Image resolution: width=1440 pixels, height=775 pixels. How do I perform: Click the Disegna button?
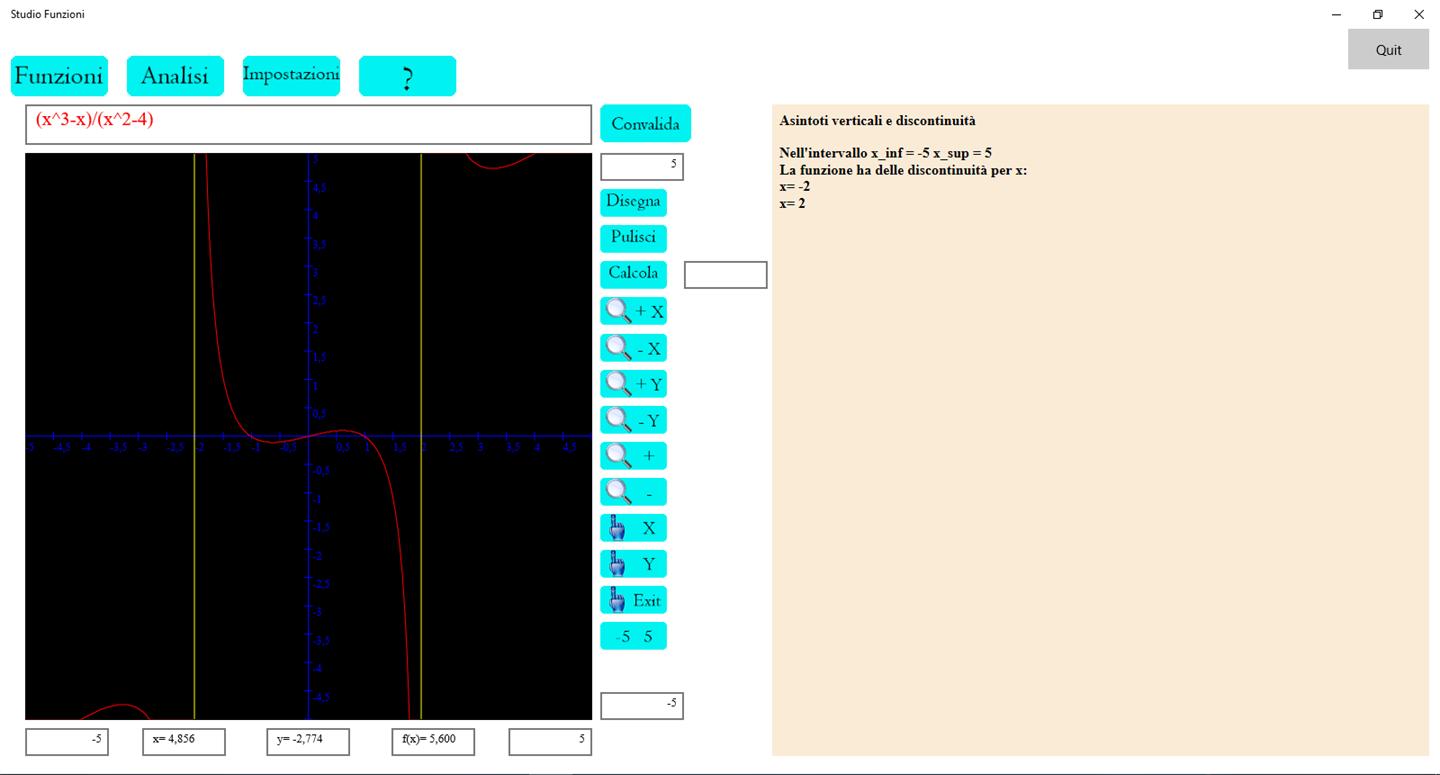(633, 202)
